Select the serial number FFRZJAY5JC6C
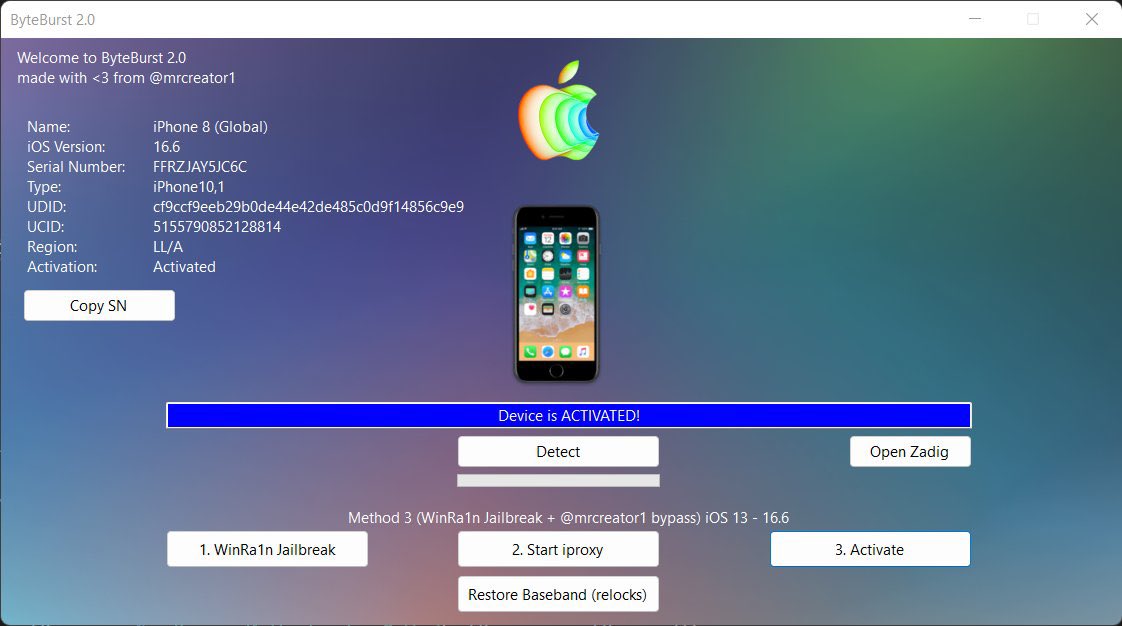Screen dimensions: 1122x626 200,167
